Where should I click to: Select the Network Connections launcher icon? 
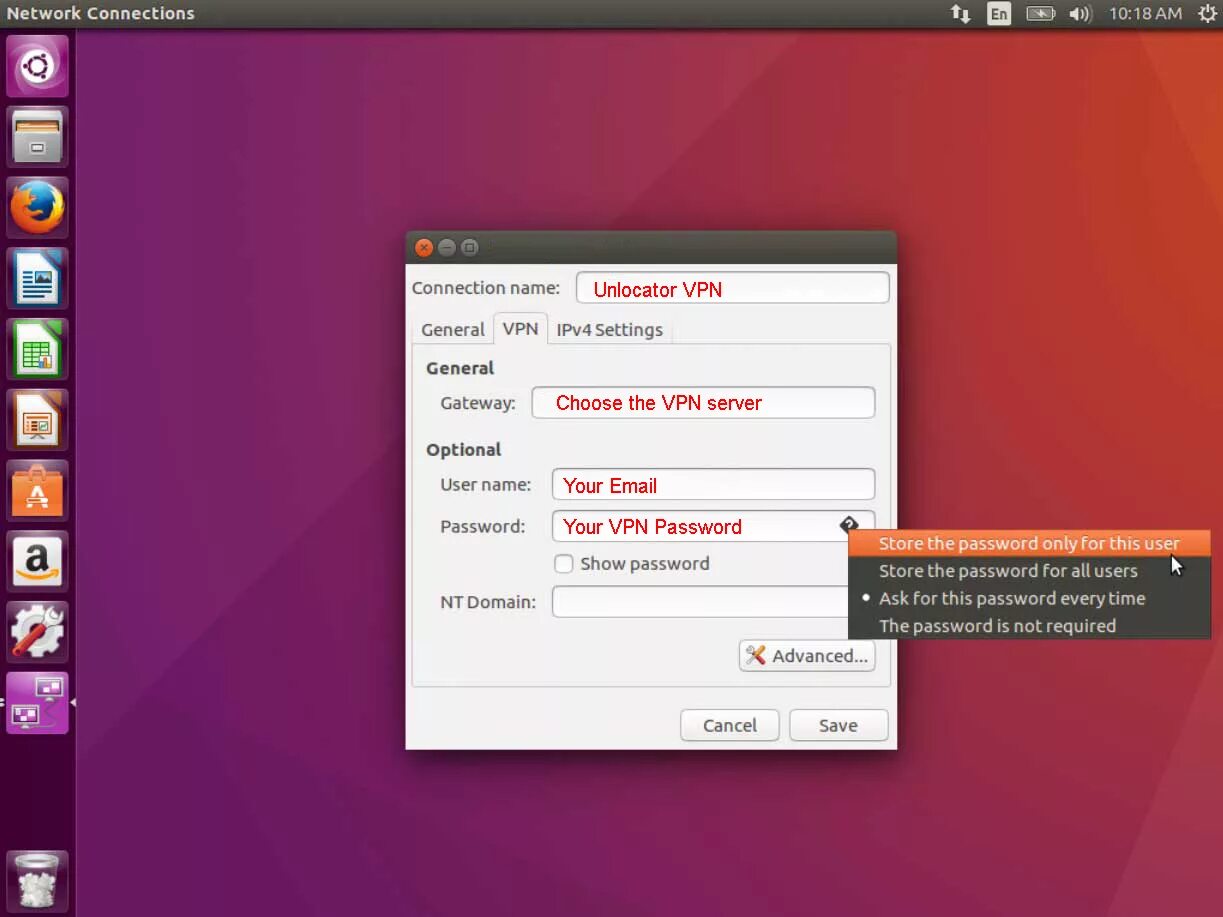point(38,703)
